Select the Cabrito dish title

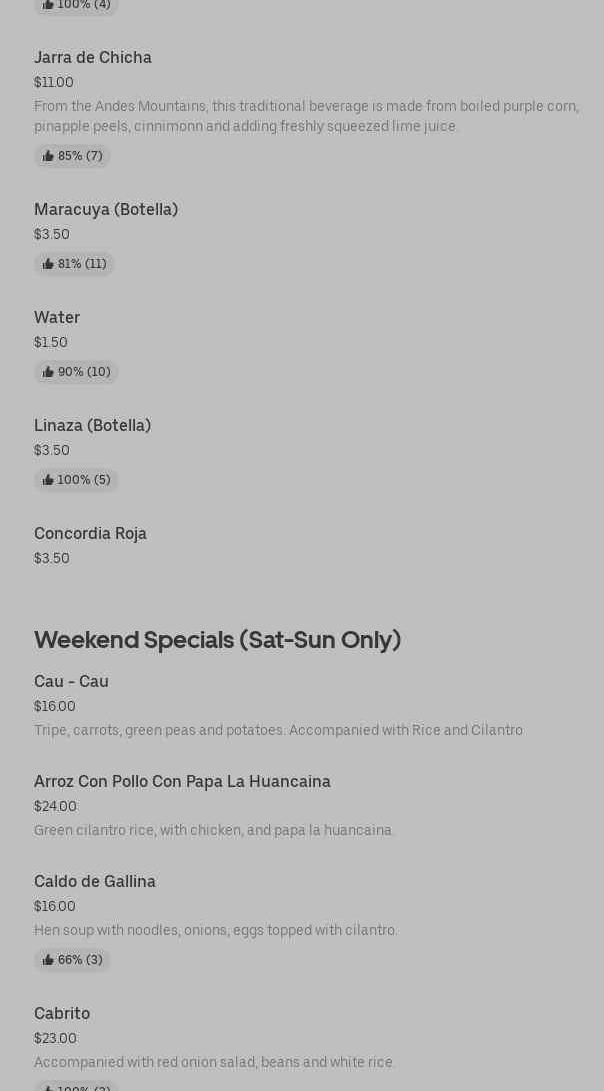pos(62,1014)
